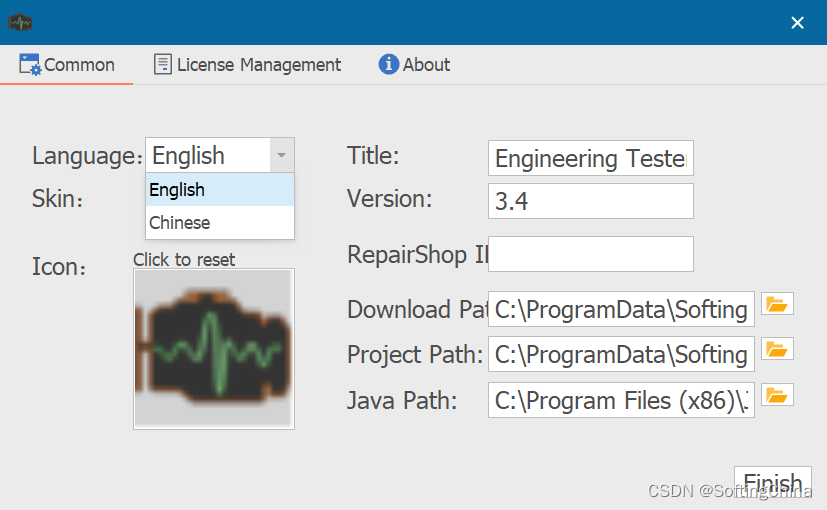Click the Project Path browse folder icon
This screenshot has width=827, height=510.
pyautogui.click(x=777, y=349)
